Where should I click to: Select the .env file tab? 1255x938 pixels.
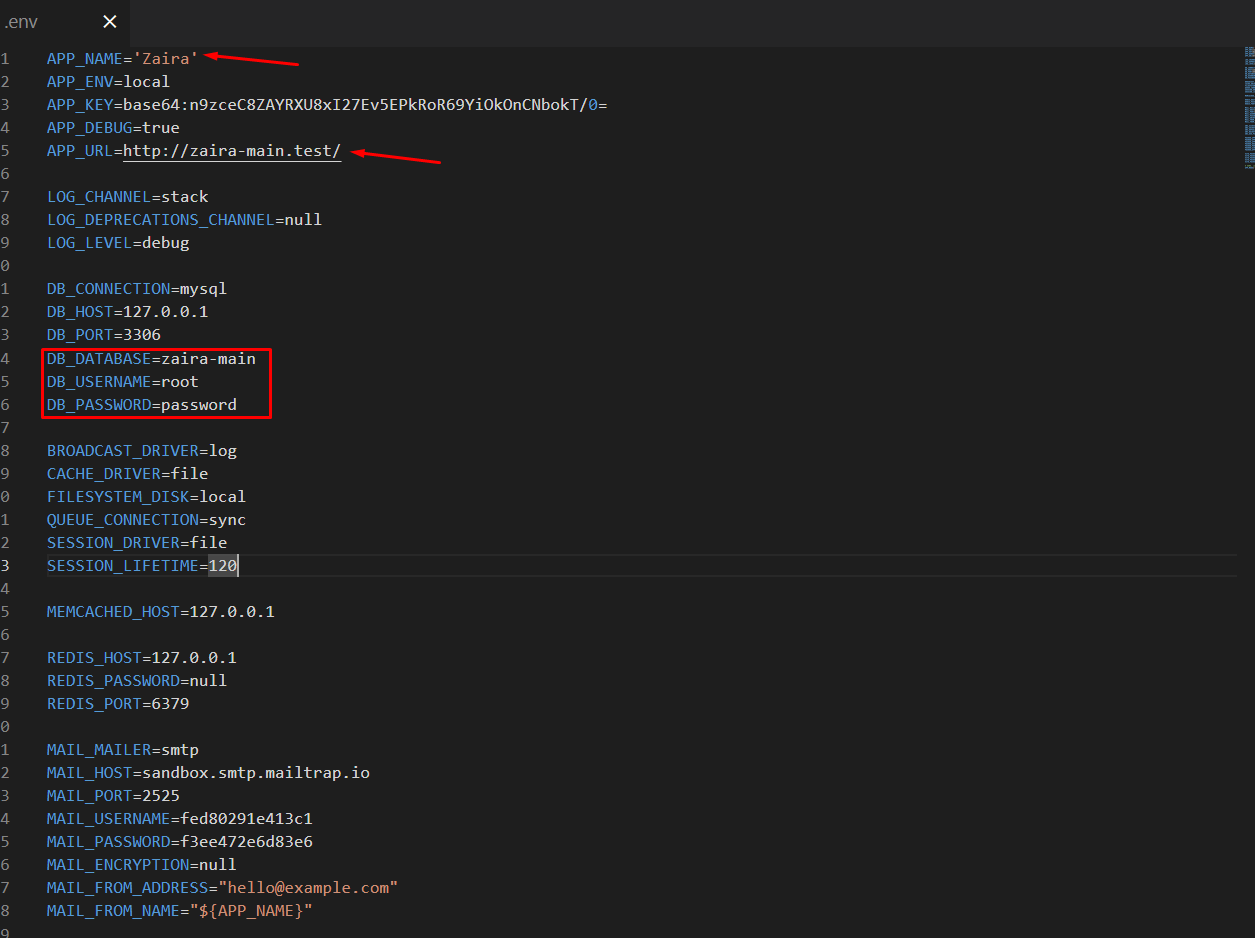click(x=22, y=22)
